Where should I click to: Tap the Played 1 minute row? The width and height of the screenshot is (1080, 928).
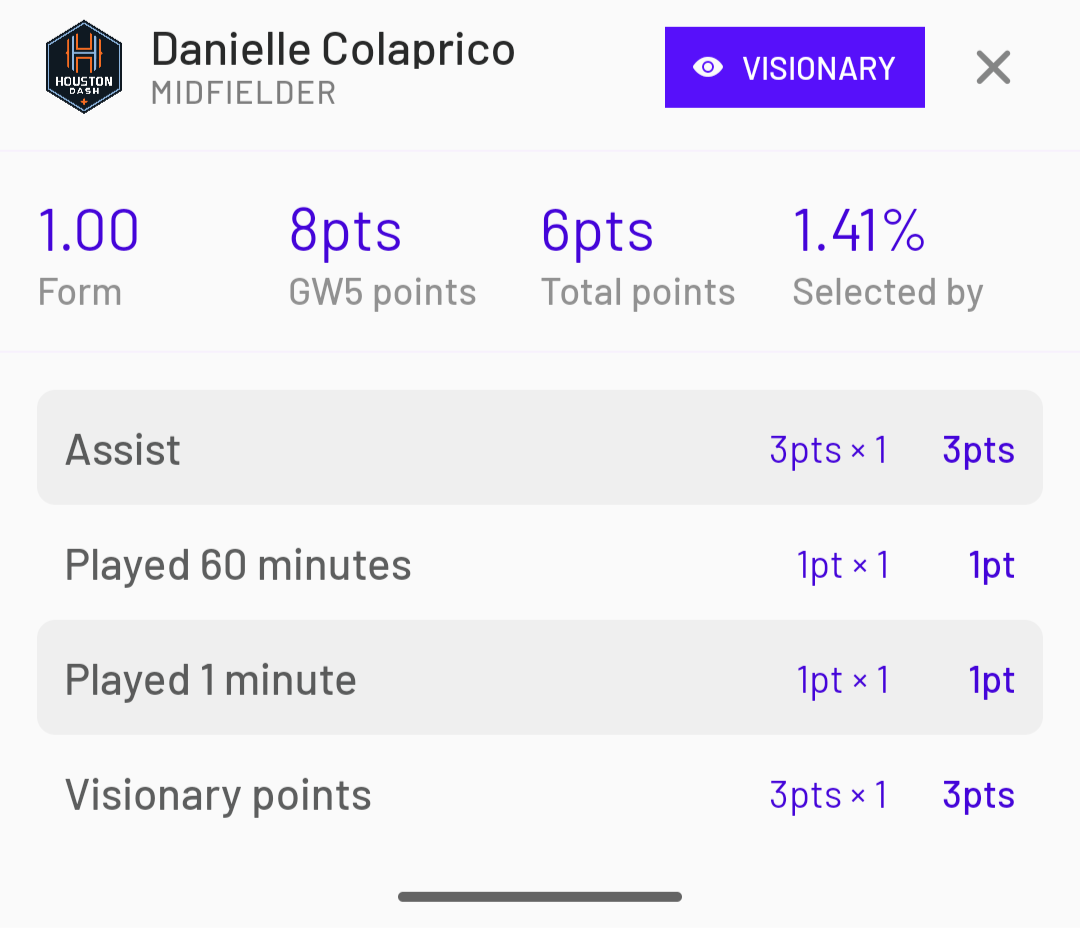540,679
